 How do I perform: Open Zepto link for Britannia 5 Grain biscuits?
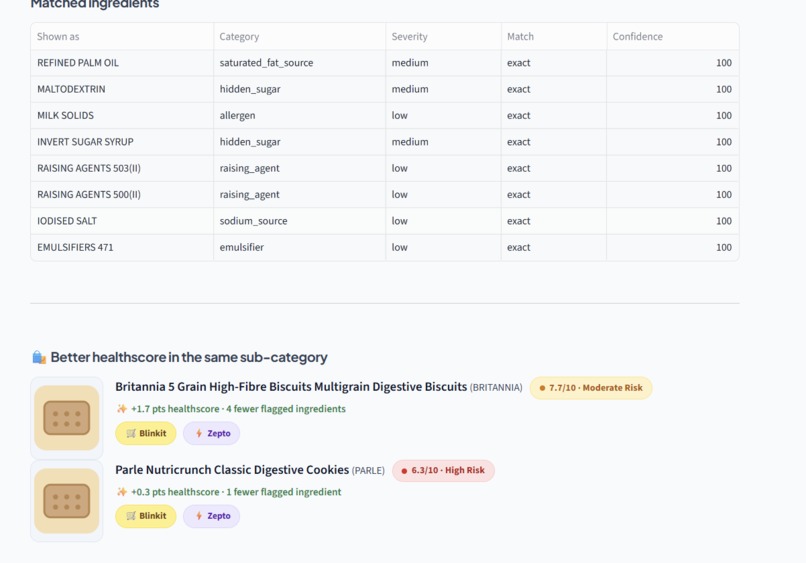tap(211, 433)
